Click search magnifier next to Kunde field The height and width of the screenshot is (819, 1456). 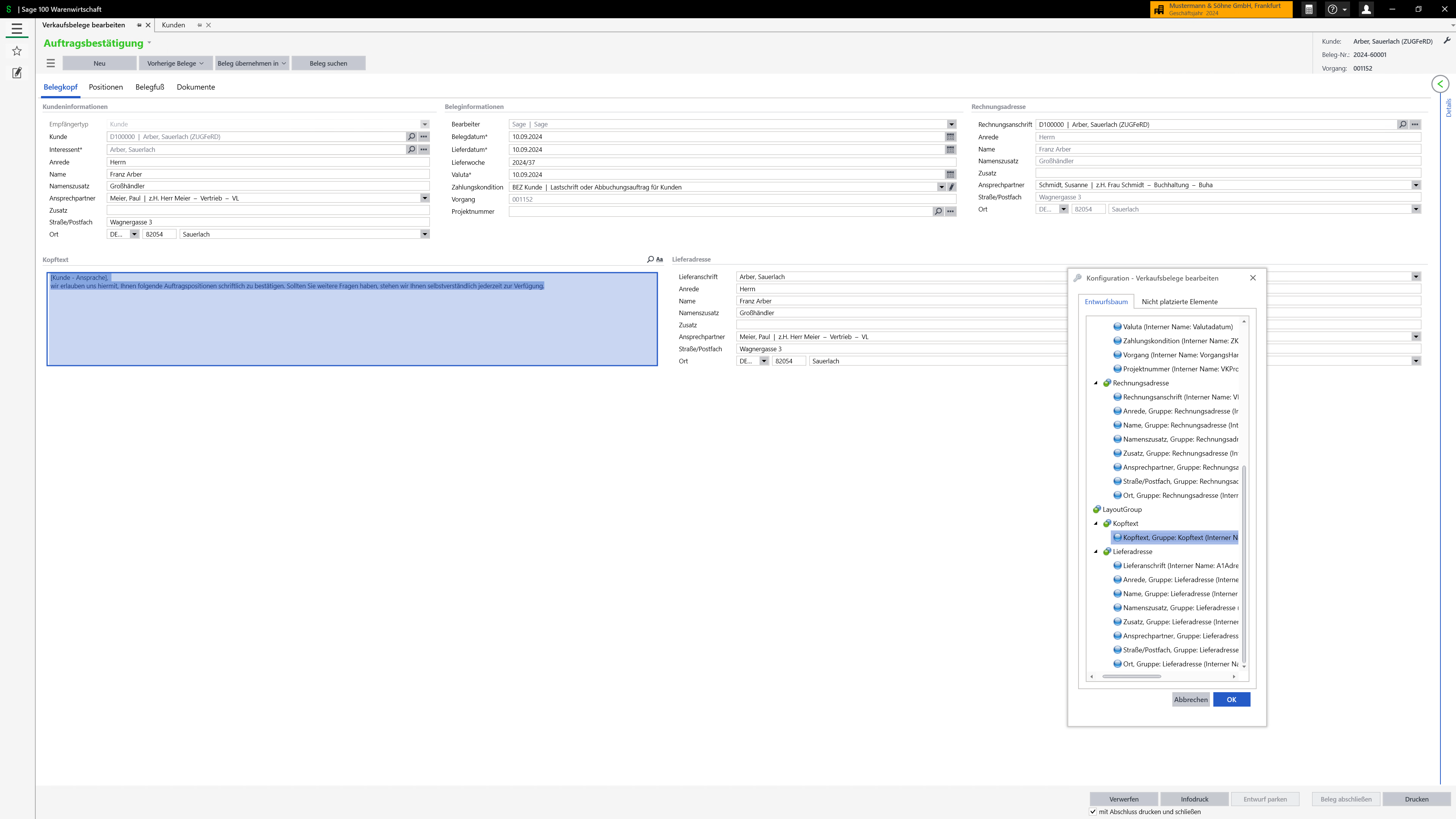coord(412,137)
